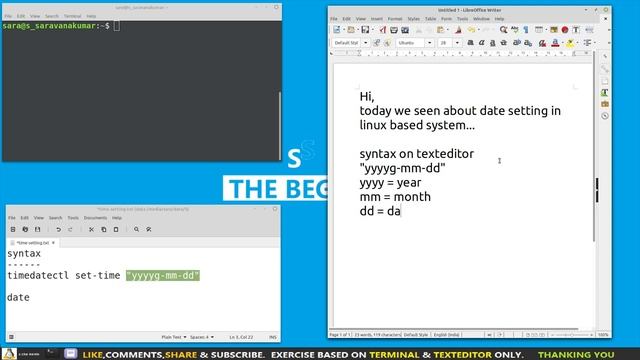Click the Linux Mint menu button on taskbar
Image resolution: width=640 pixels, height=360 pixels.
9,354
